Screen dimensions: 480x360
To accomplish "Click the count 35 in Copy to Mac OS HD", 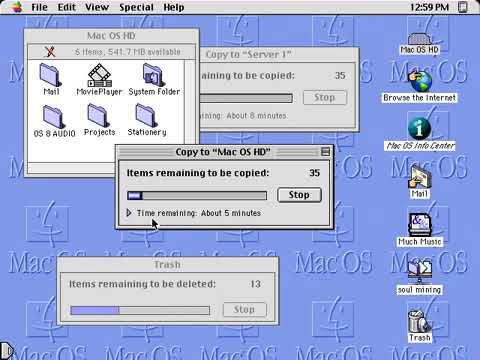I will coord(314,173).
